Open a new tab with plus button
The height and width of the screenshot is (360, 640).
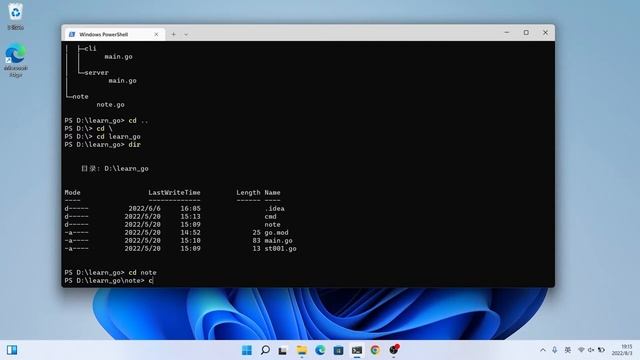tap(173, 34)
